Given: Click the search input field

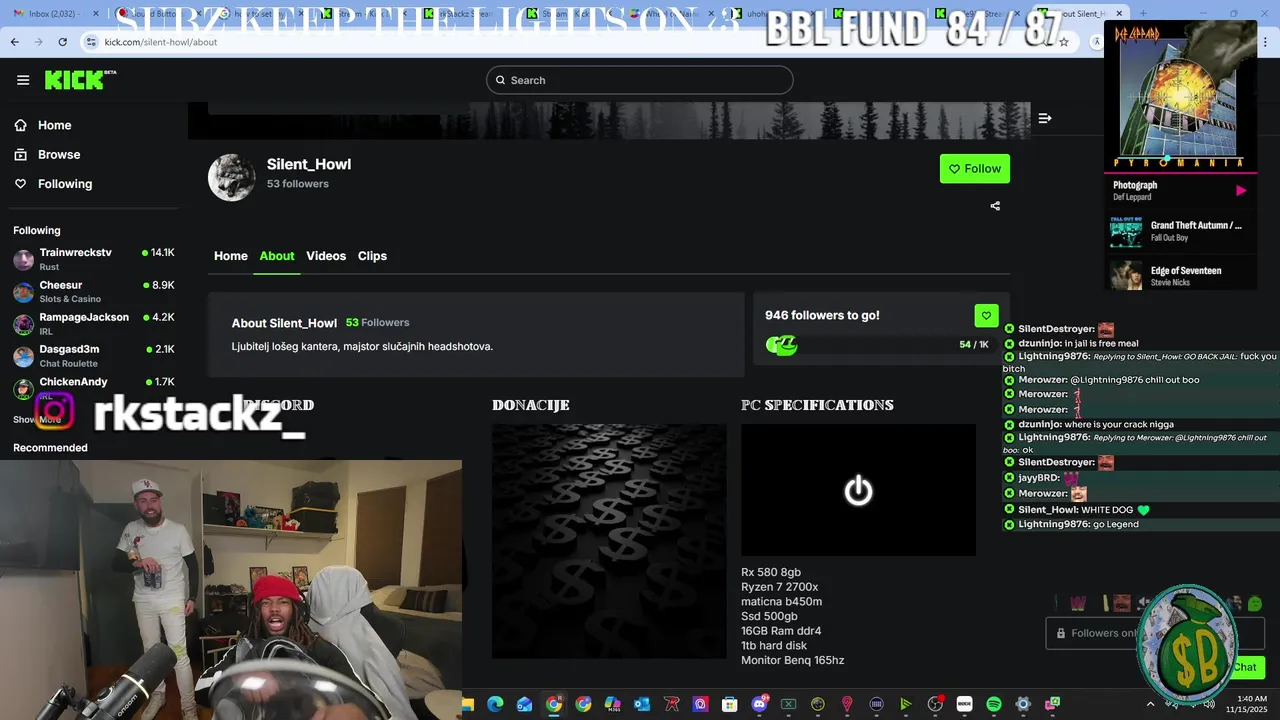Looking at the screenshot, I should pyautogui.click(x=640, y=80).
